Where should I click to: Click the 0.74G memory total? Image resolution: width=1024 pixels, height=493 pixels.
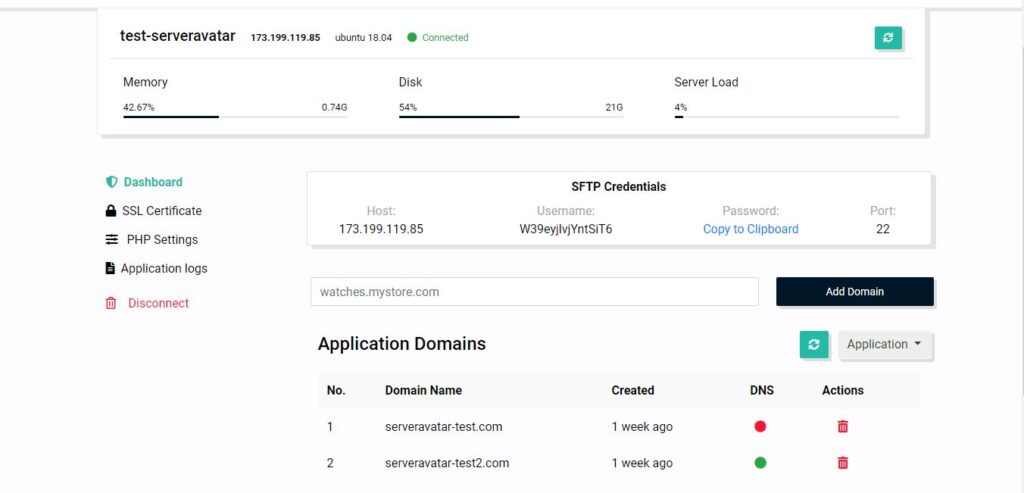click(x=334, y=107)
